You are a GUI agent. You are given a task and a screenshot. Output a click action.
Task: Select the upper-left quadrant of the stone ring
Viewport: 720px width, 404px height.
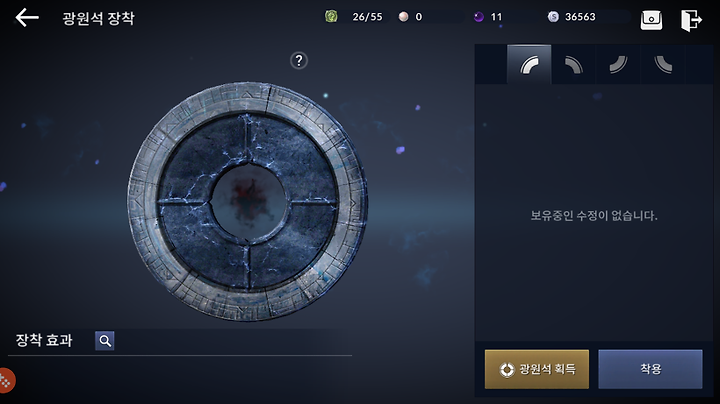(x=202, y=156)
